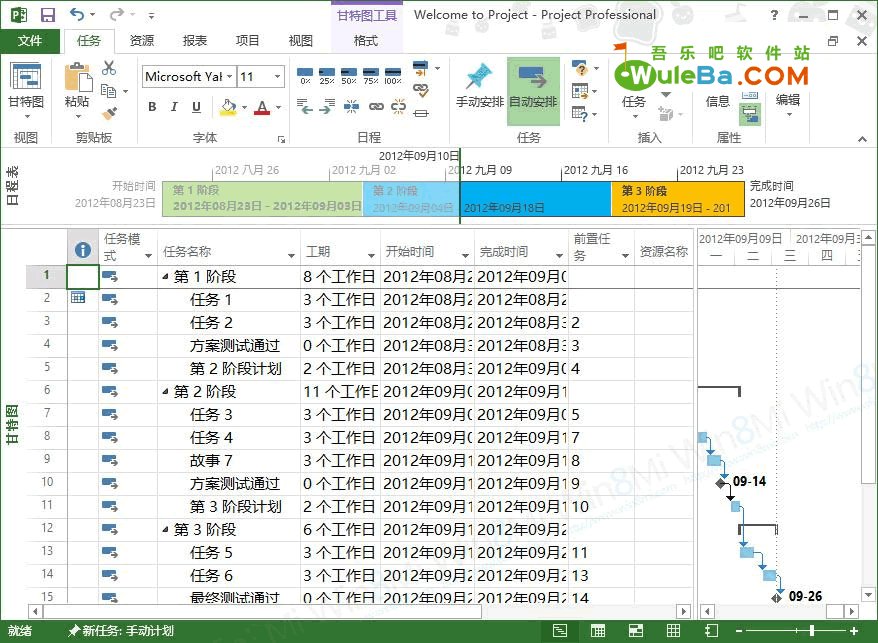878x643 pixels.
Task: Click the Indent task arrow icon
Action: [x=328, y=106]
